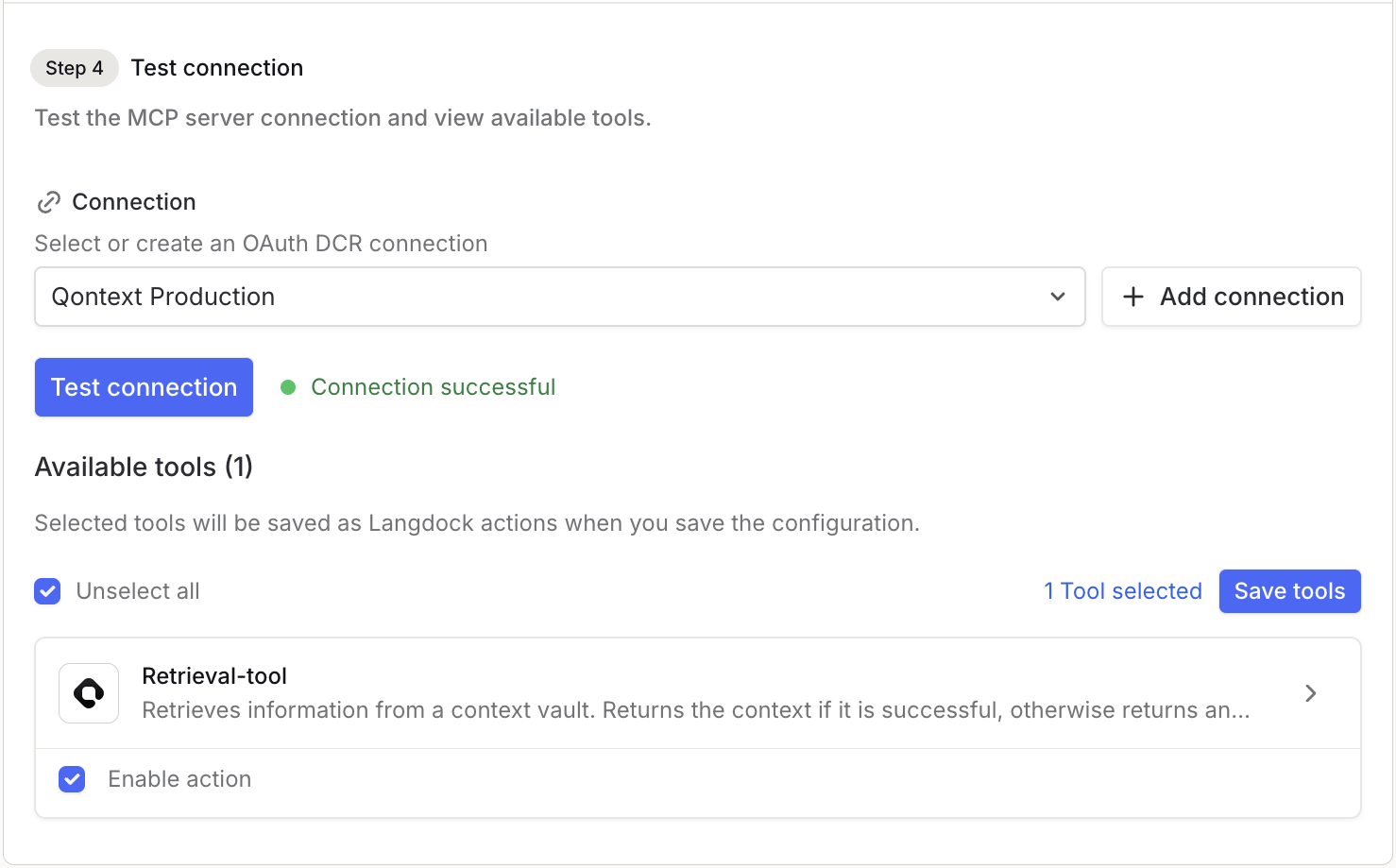Click the checkmark inside the Unselect all checkbox
The height and width of the screenshot is (868, 1396).
(x=47, y=591)
